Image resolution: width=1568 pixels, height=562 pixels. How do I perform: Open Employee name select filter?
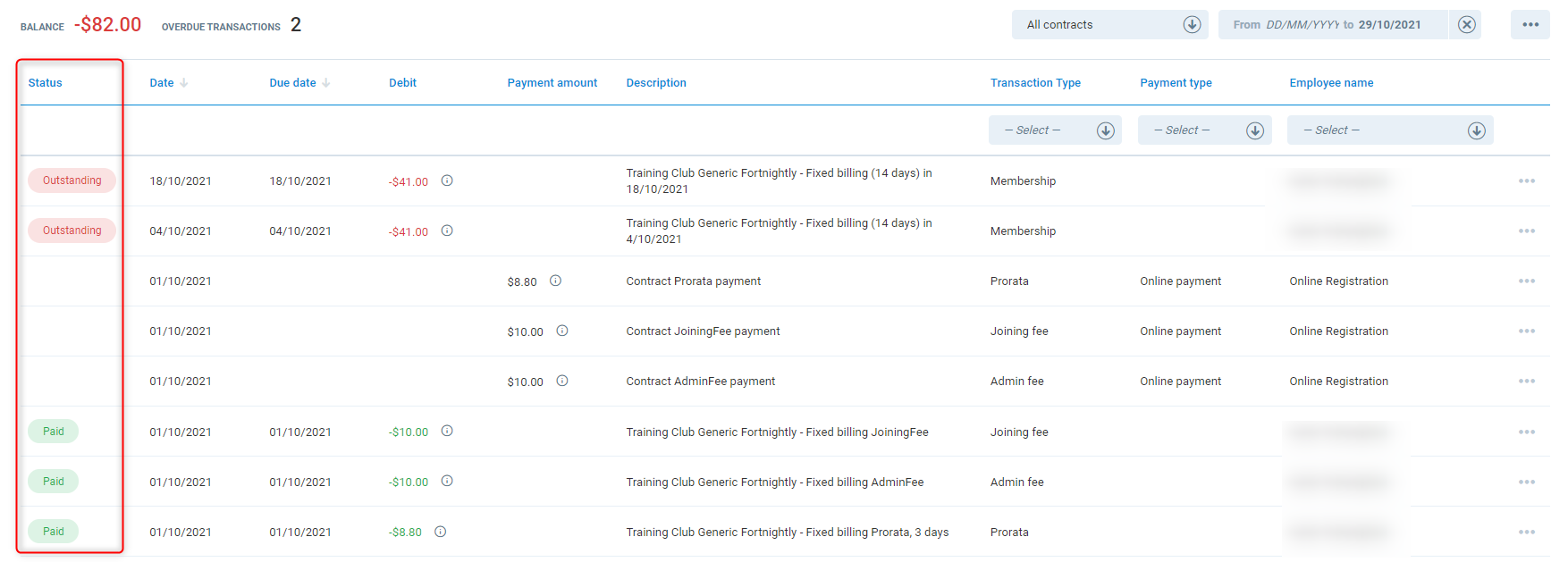click(x=1389, y=130)
